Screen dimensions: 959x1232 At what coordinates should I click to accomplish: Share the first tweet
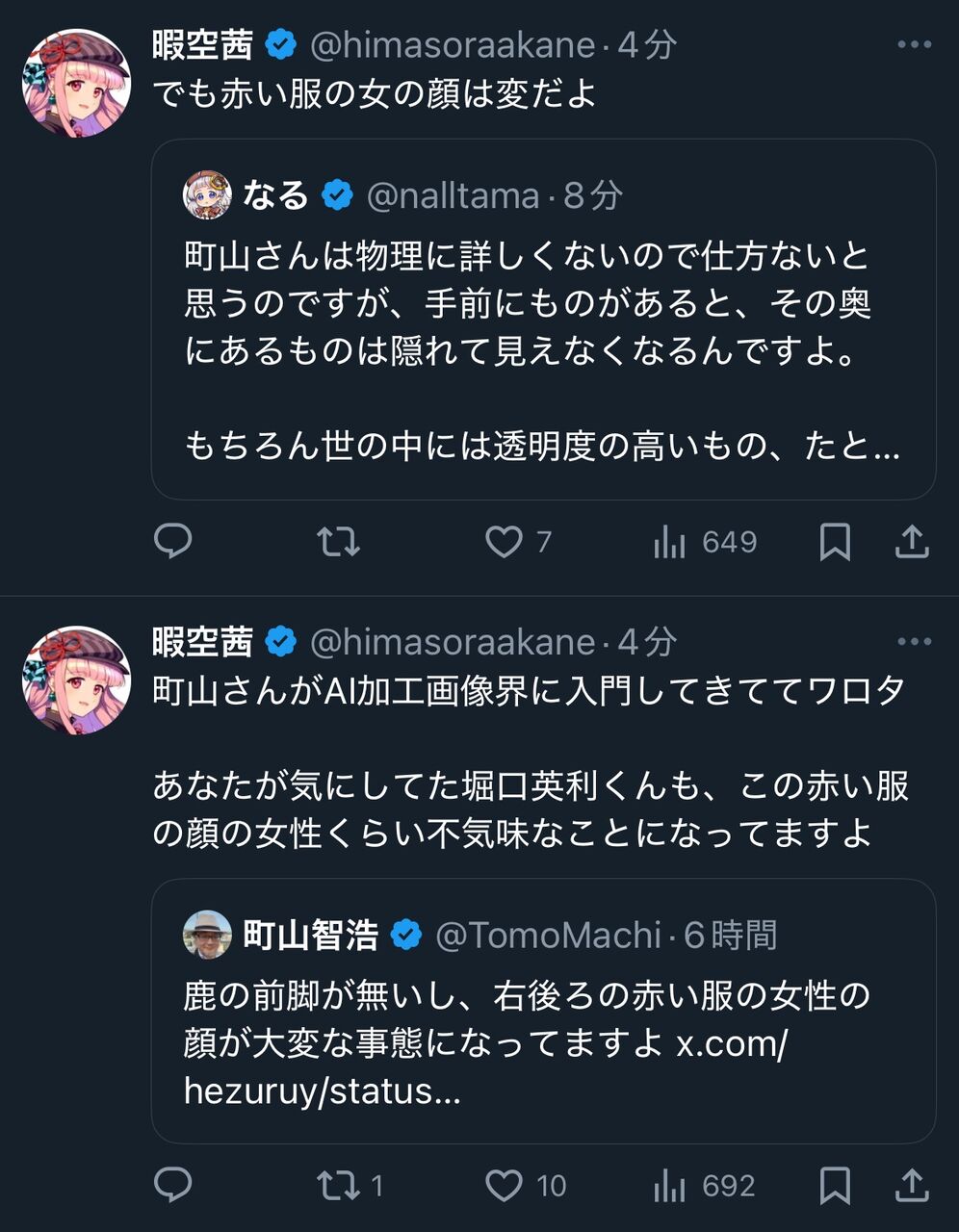pos(911,542)
